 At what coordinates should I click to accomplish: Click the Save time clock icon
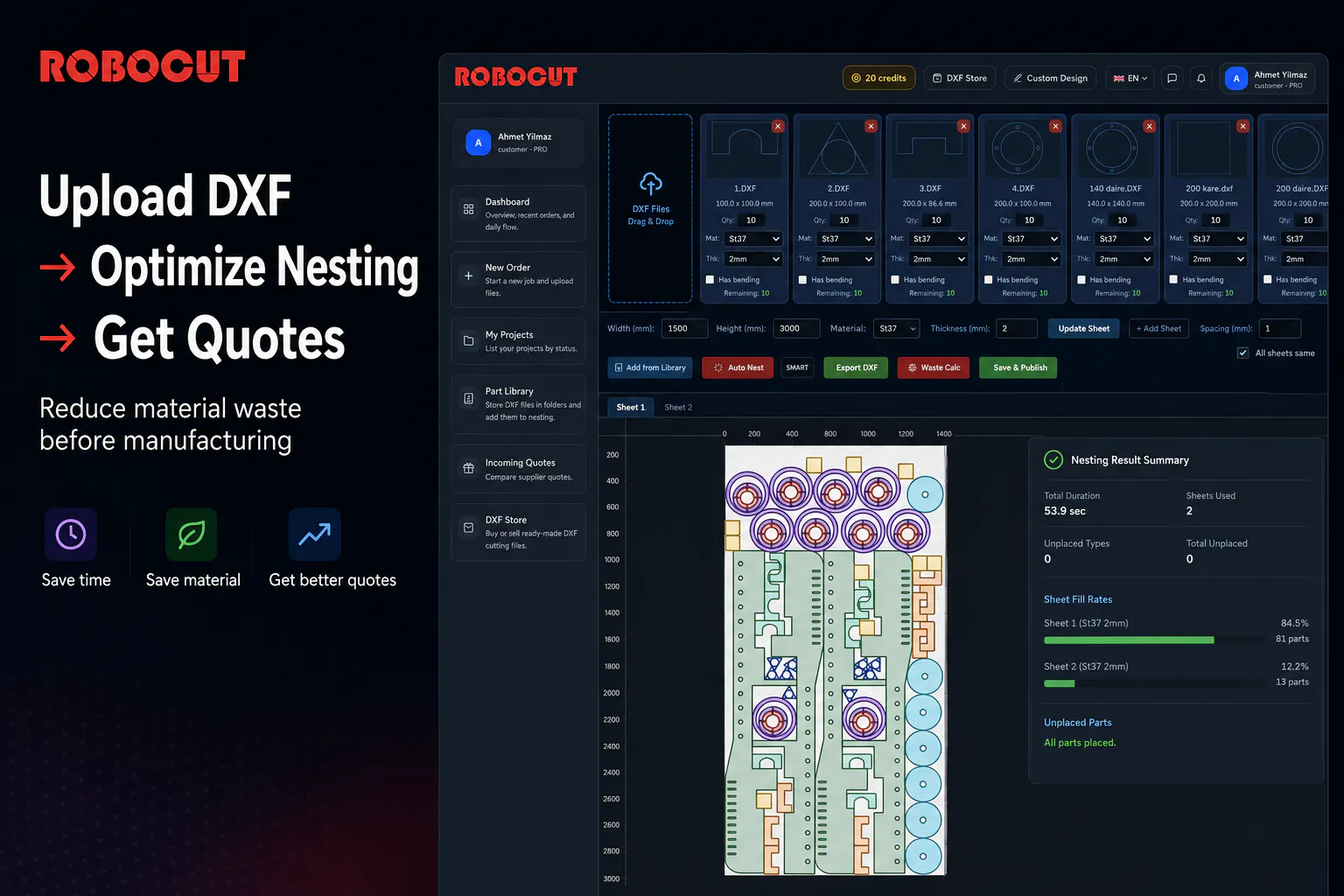pyautogui.click(x=71, y=534)
